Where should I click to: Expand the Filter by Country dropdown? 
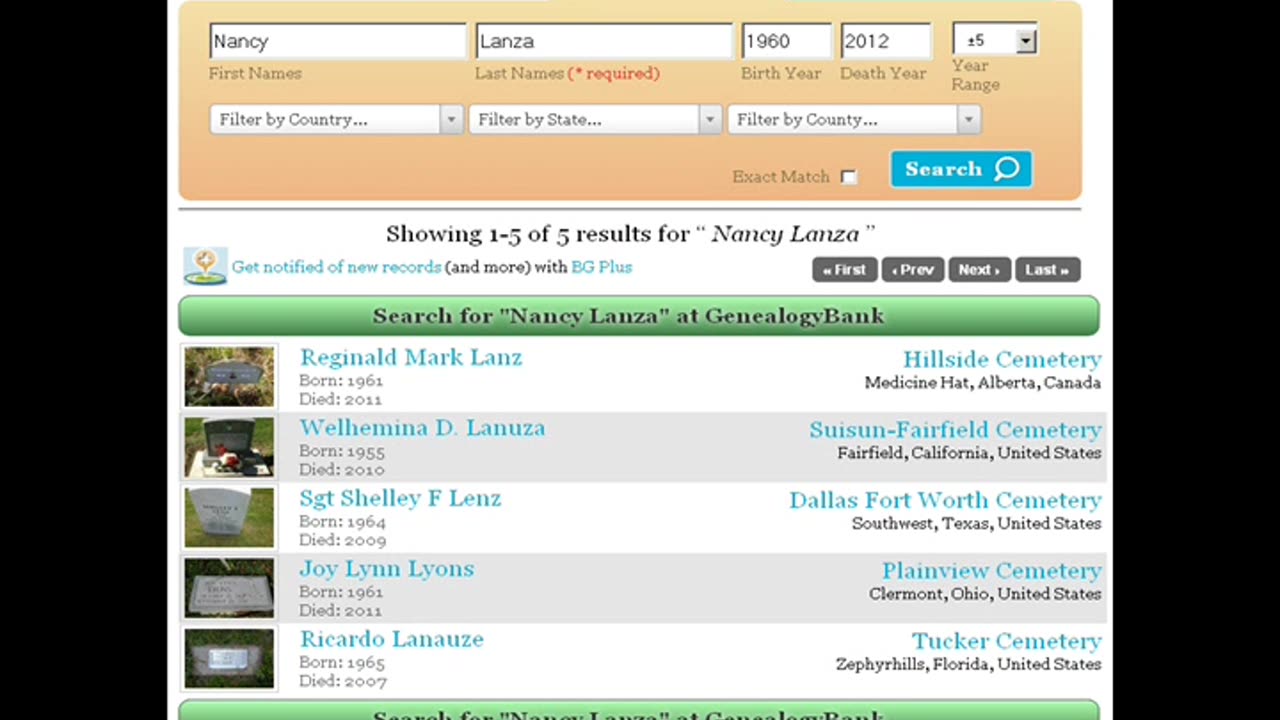pos(336,119)
